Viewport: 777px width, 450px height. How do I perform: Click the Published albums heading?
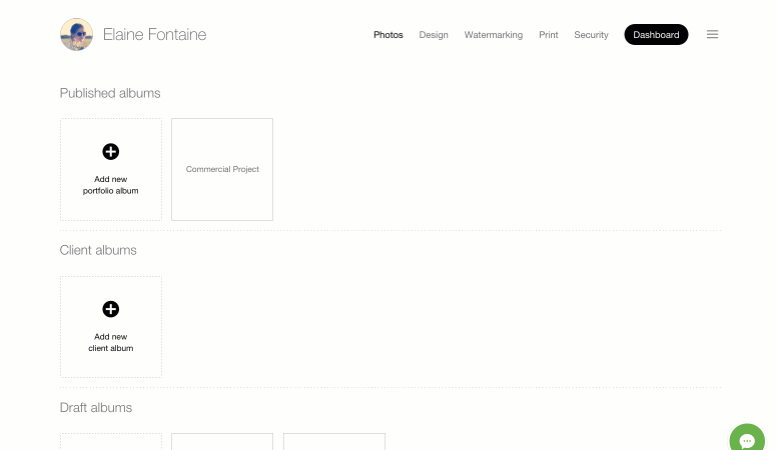pyautogui.click(x=110, y=93)
